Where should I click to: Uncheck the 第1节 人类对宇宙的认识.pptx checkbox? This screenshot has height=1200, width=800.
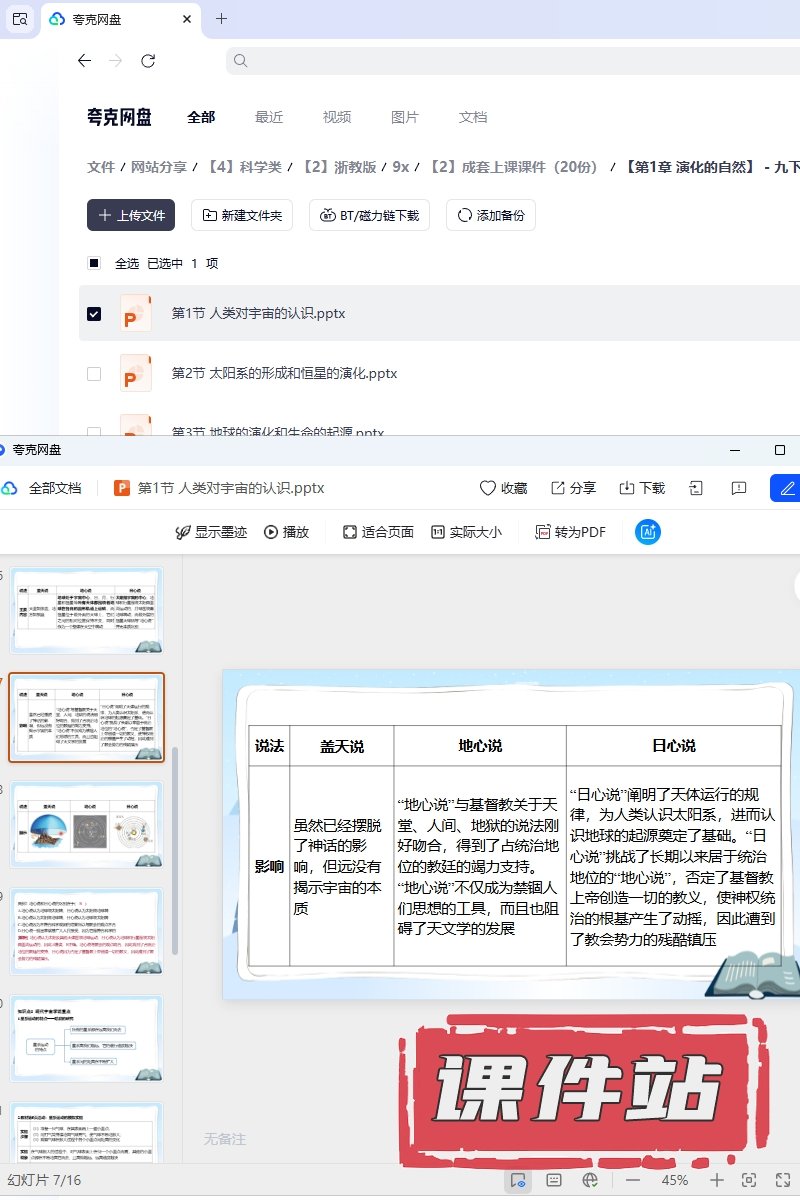click(x=94, y=314)
